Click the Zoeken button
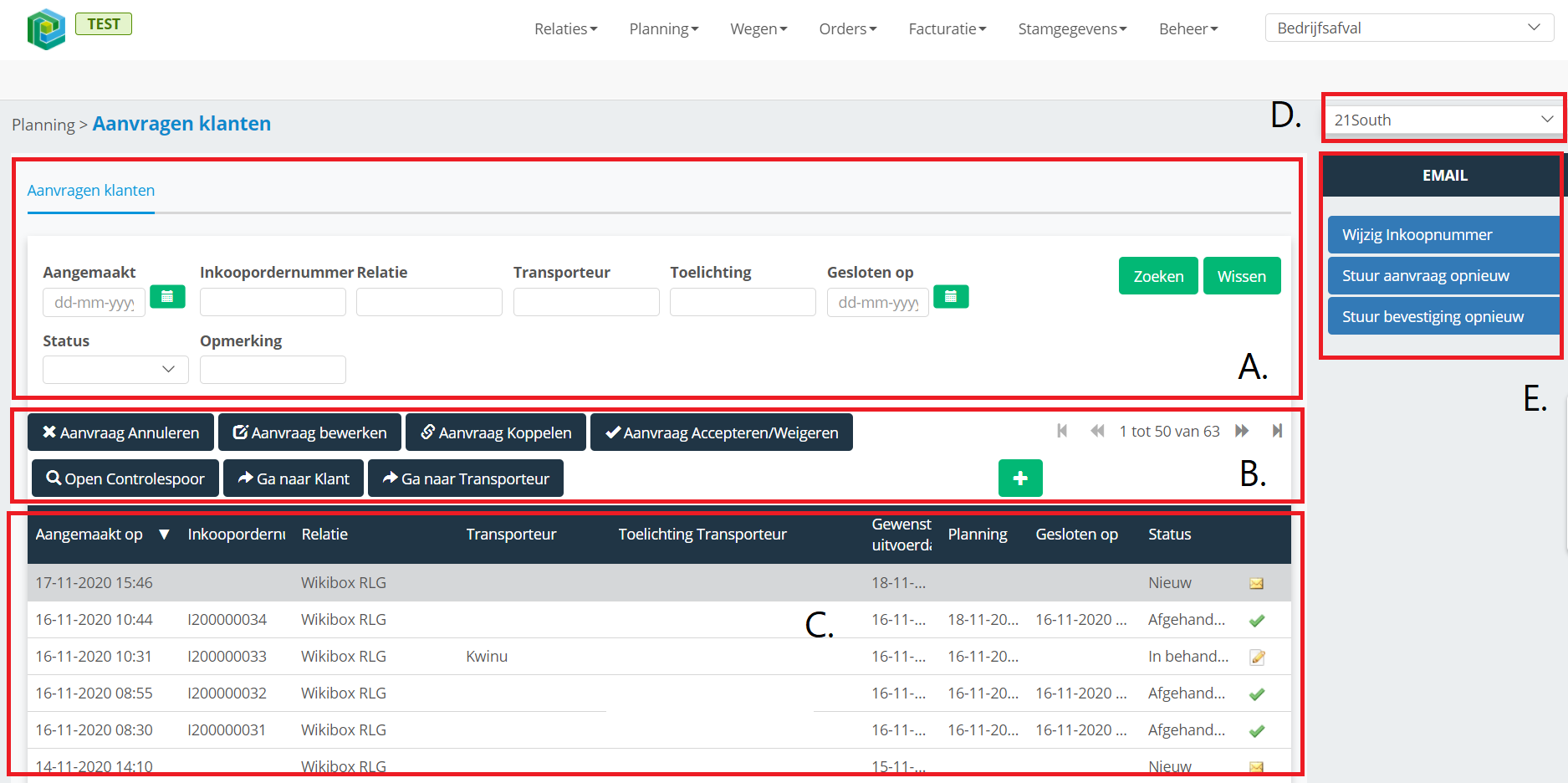Viewport: 1568px width, 783px height. 1158,276
